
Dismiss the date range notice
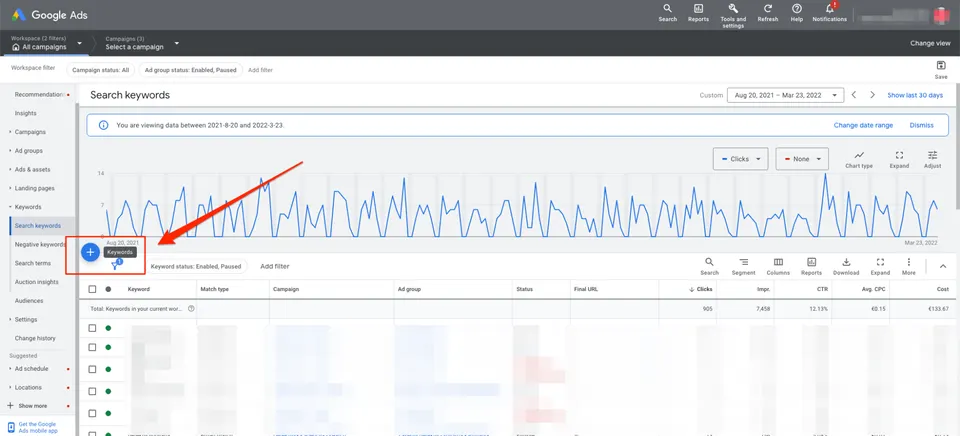pos(921,125)
